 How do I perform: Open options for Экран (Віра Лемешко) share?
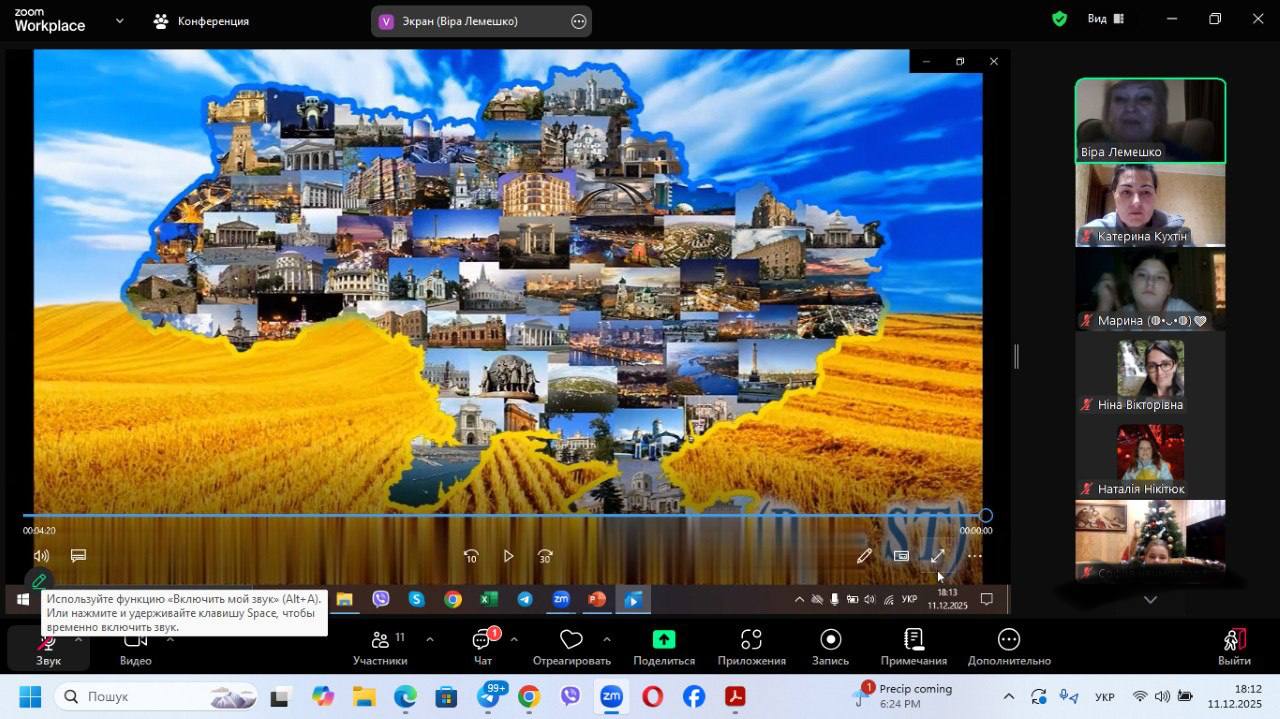[x=578, y=21]
